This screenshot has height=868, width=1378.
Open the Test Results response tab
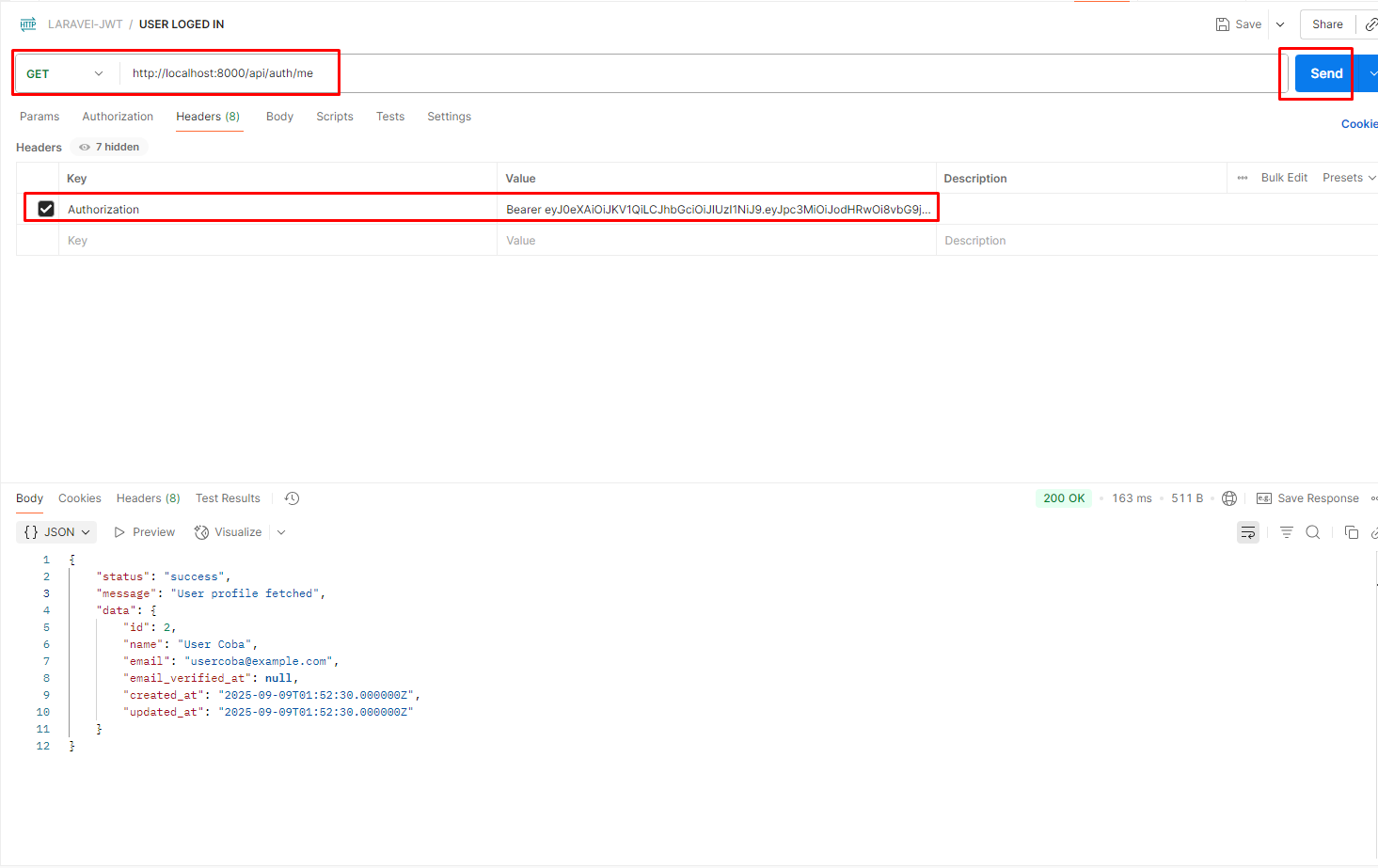(x=228, y=498)
